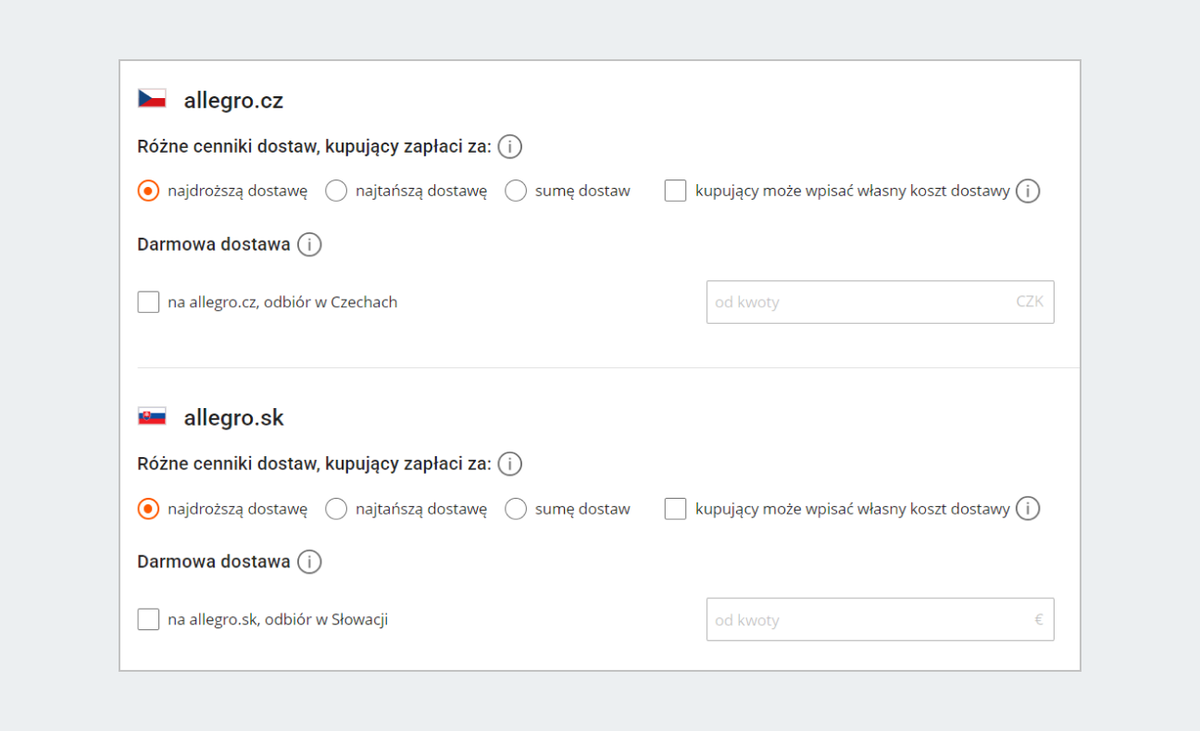Screen dimensions: 1200x731
Task: Click the Slovak flag icon
Action: pos(152,417)
